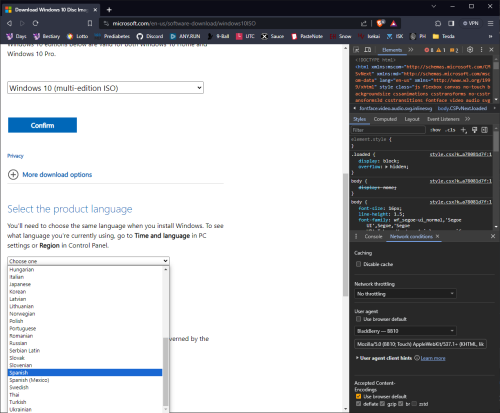500x413 pixels.
Task: Click the bookmark this page icon
Action: point(90,23)
